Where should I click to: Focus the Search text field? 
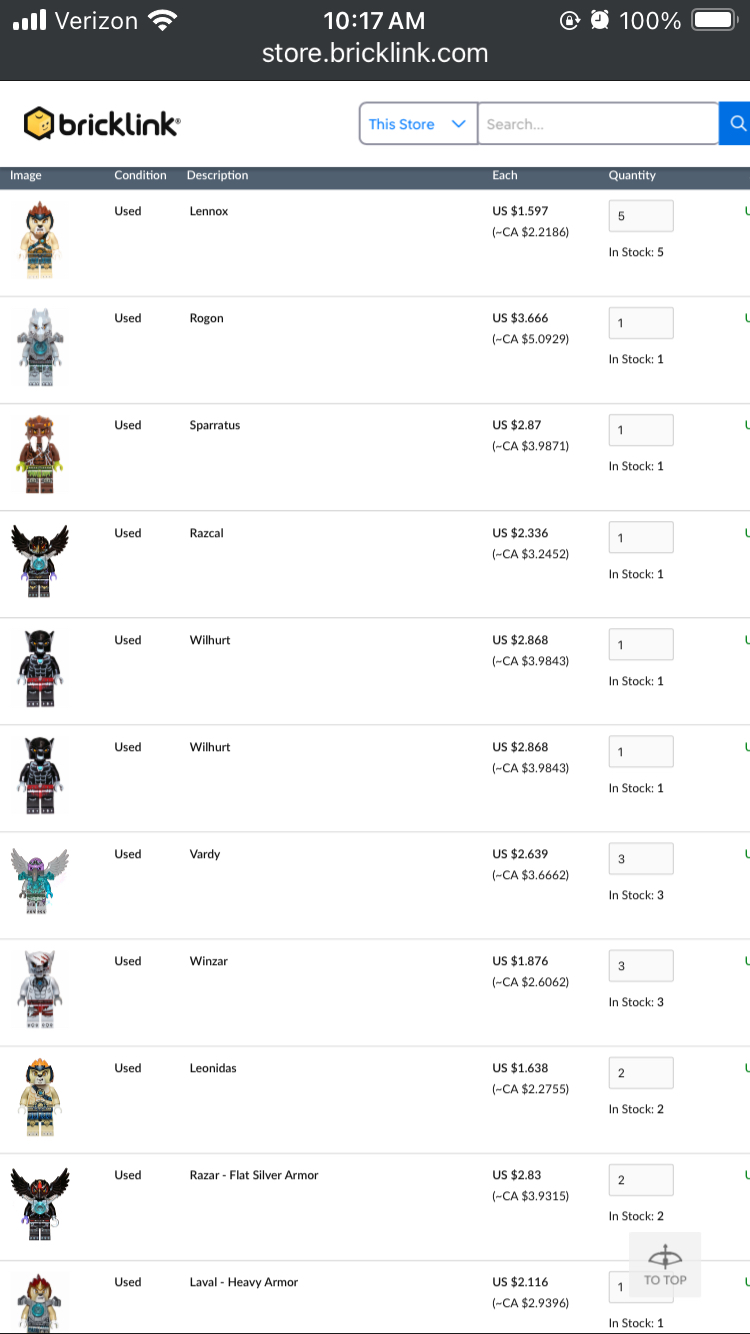pyautogui.click(x=598, y=124)
